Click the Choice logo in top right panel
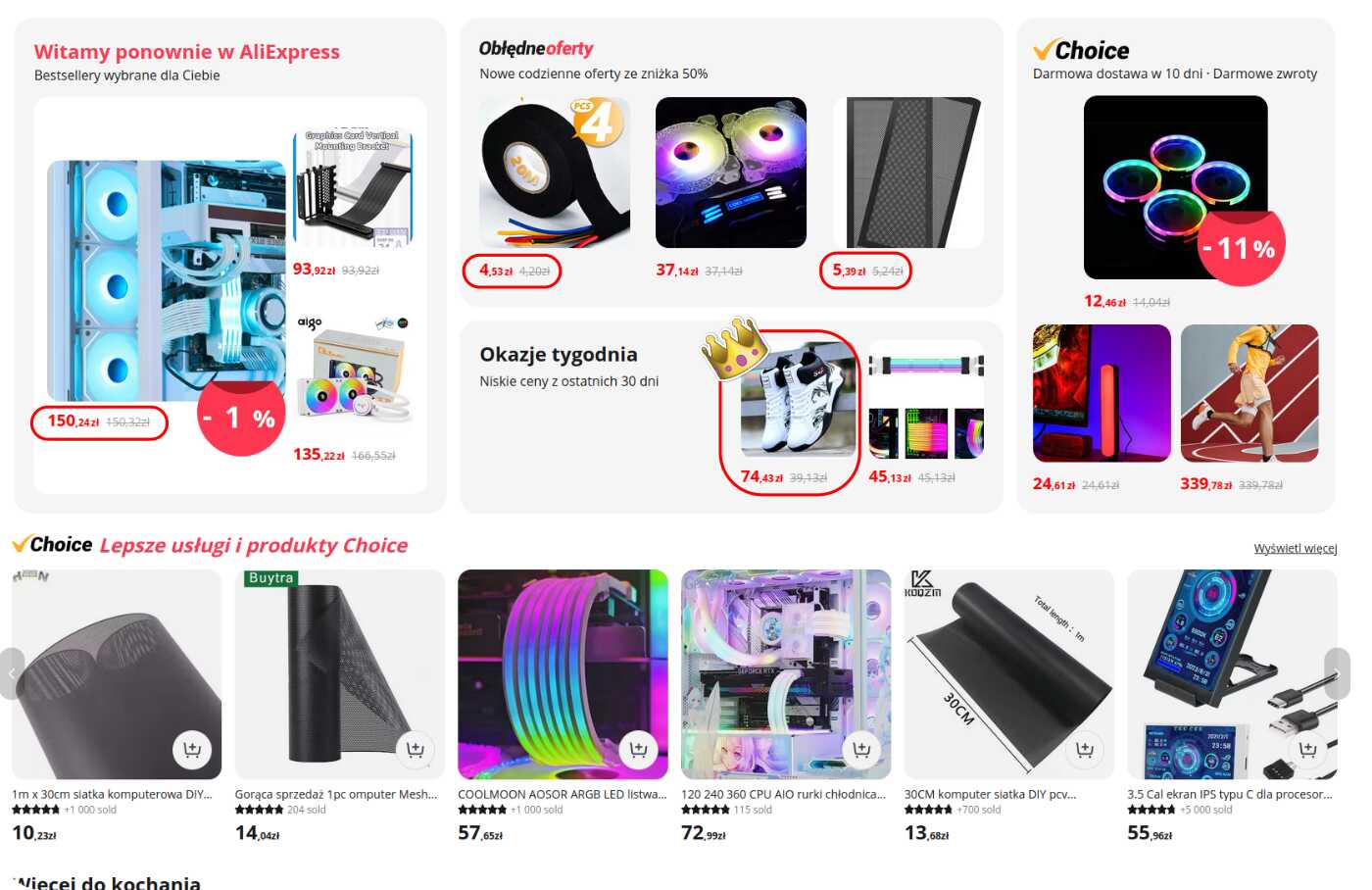 click(x=1081, y=50)
